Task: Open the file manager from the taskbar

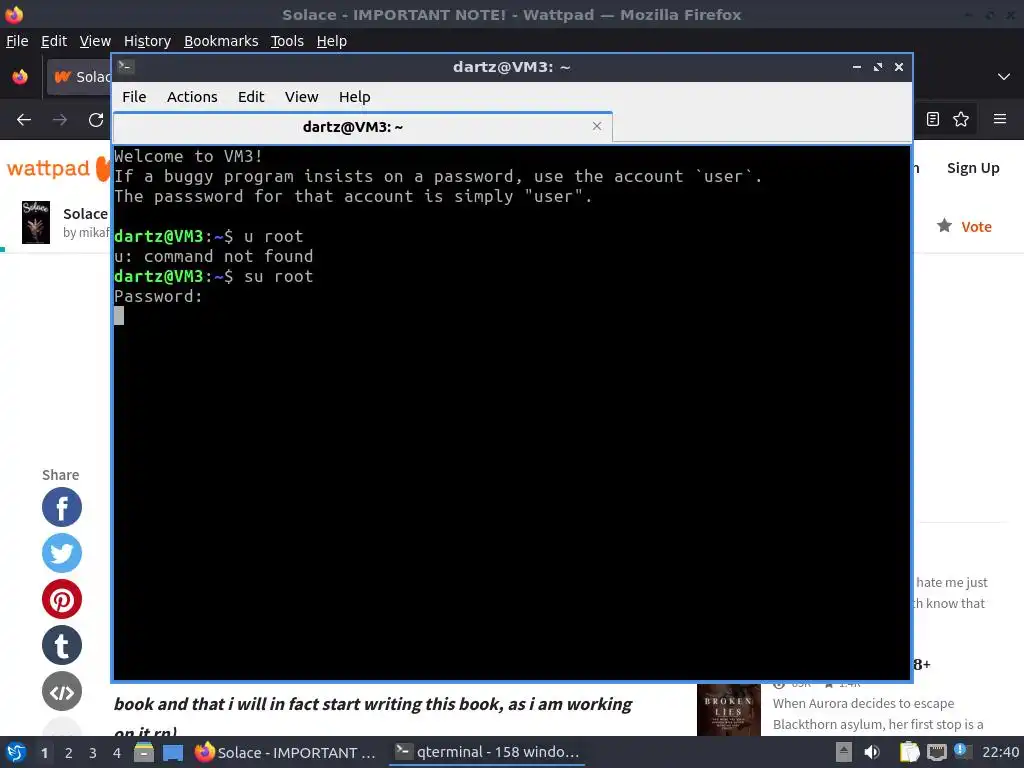Action: [144, 752]
